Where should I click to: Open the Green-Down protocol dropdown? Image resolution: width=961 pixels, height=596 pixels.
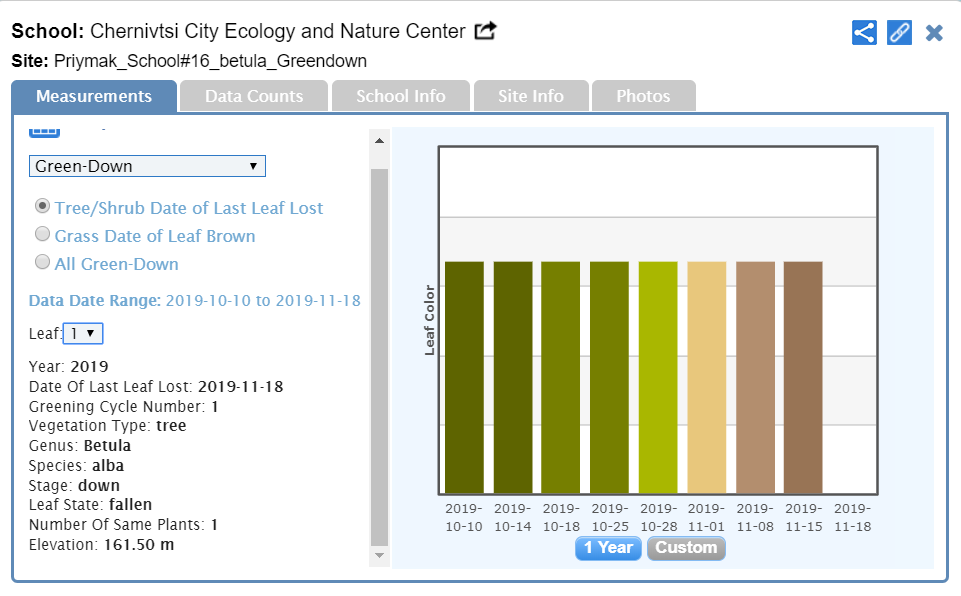147,166
